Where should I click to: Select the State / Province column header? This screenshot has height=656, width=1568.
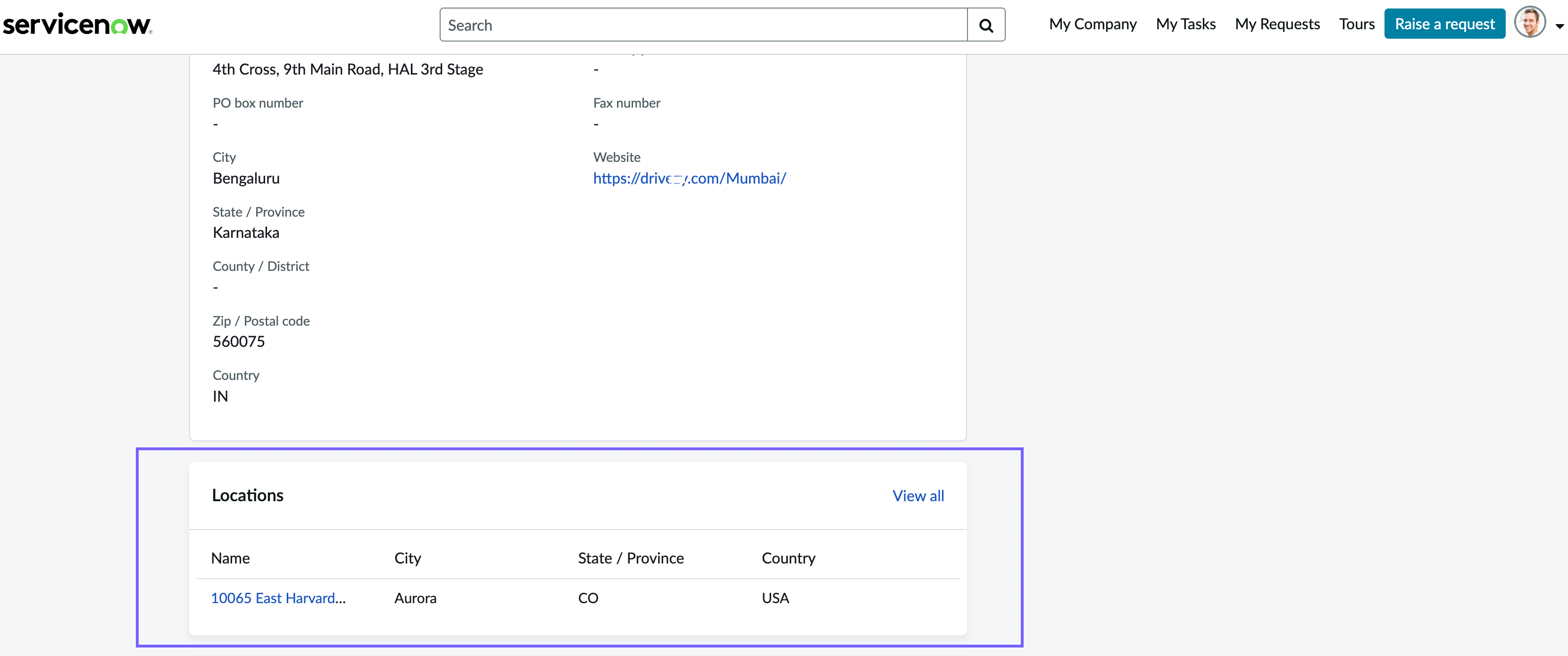tap(631, 558)
